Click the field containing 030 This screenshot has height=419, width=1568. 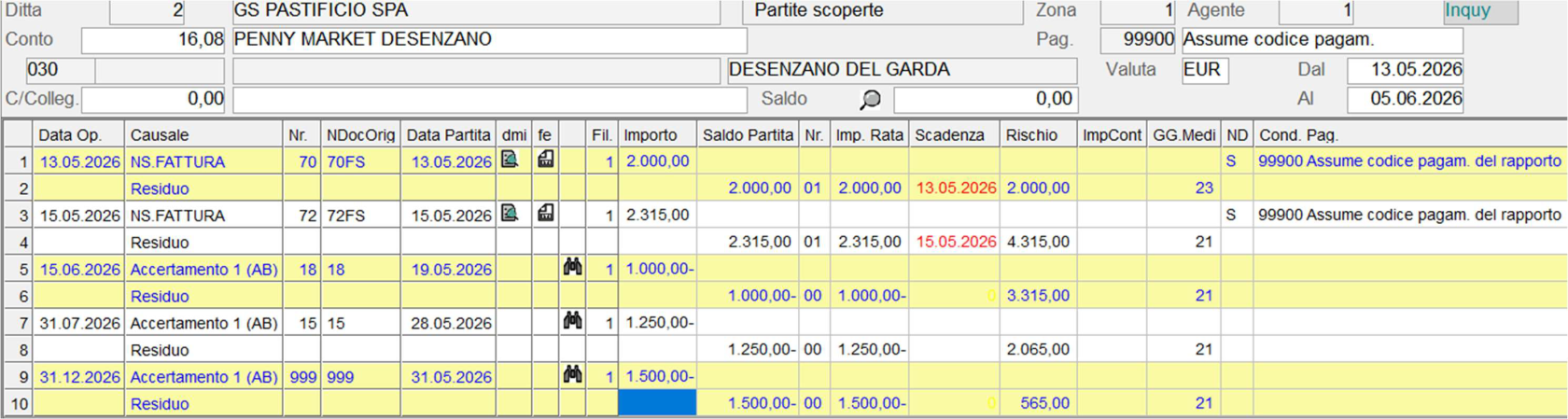pyautogui.click(x=61, y=70)
